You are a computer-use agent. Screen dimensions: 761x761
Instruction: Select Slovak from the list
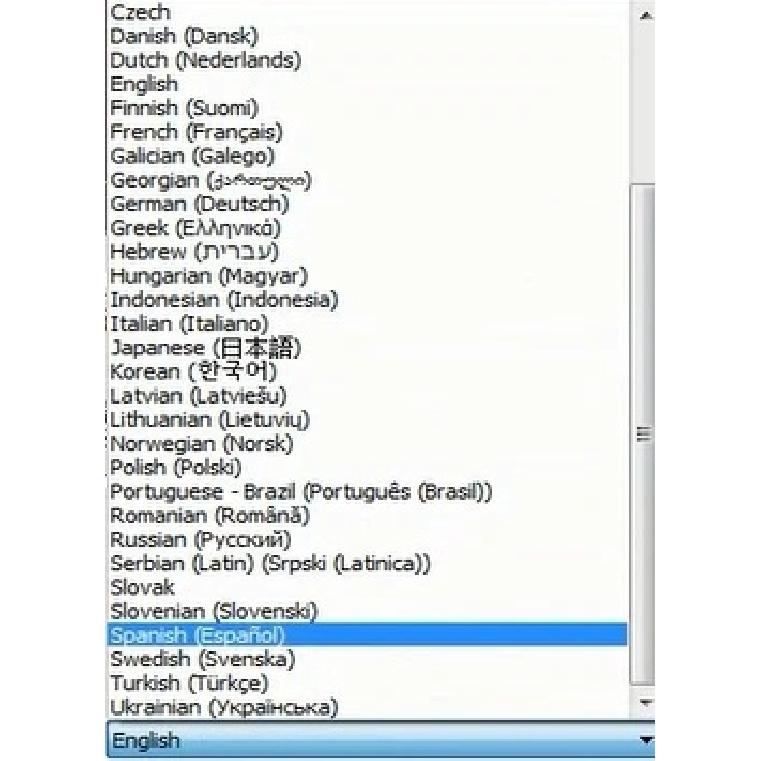pos(367,587)
